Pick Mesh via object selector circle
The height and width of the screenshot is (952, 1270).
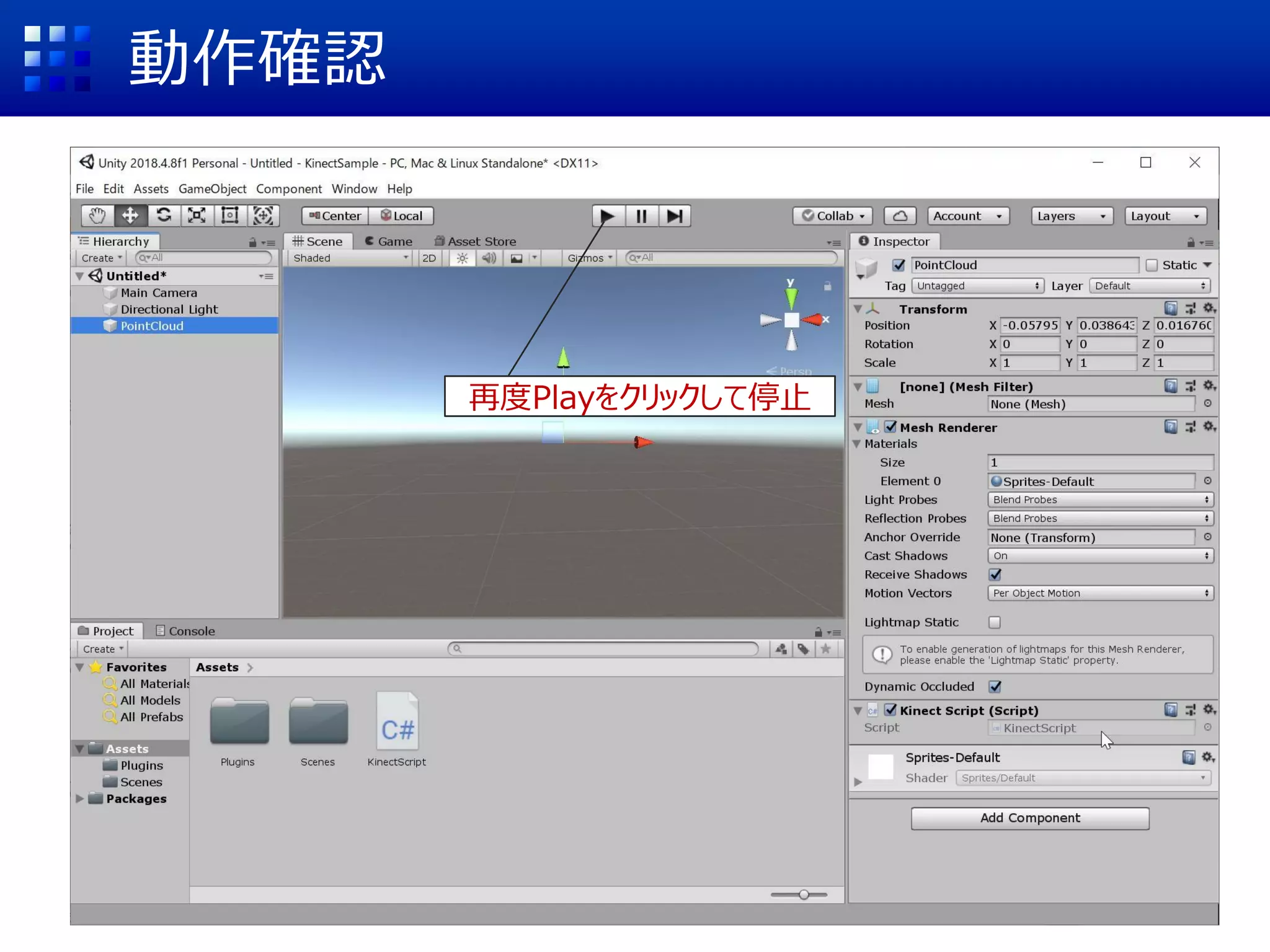point(1208,403)
